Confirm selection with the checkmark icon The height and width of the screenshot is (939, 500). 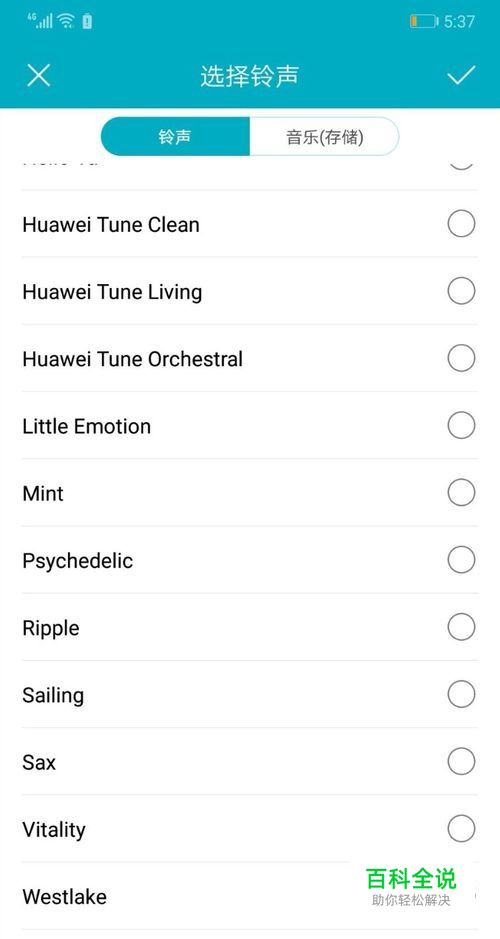(x=461, y=75)
